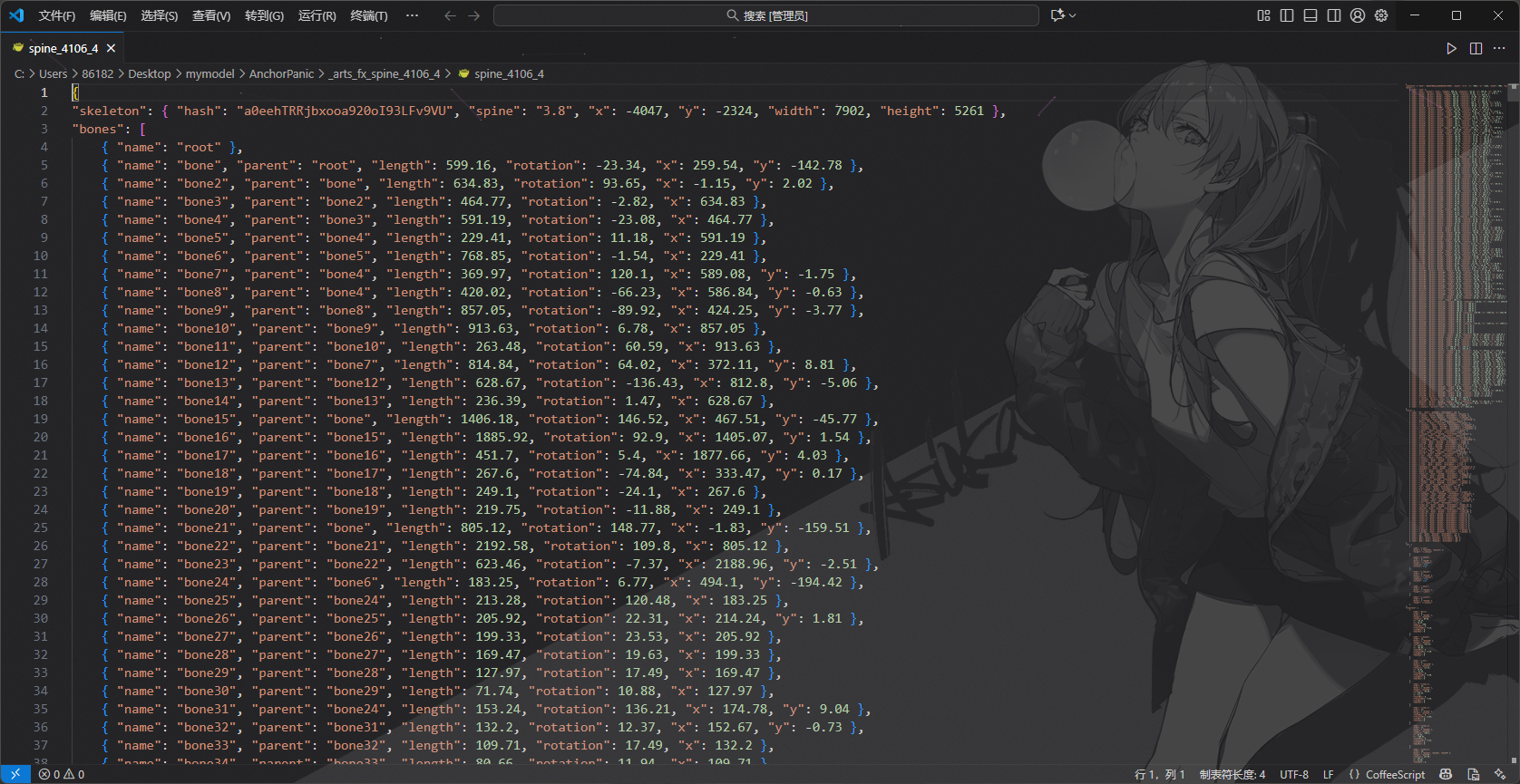The image size is (1520, 784).
Task: Open the errors and warnings count
Action: (62, 774)
